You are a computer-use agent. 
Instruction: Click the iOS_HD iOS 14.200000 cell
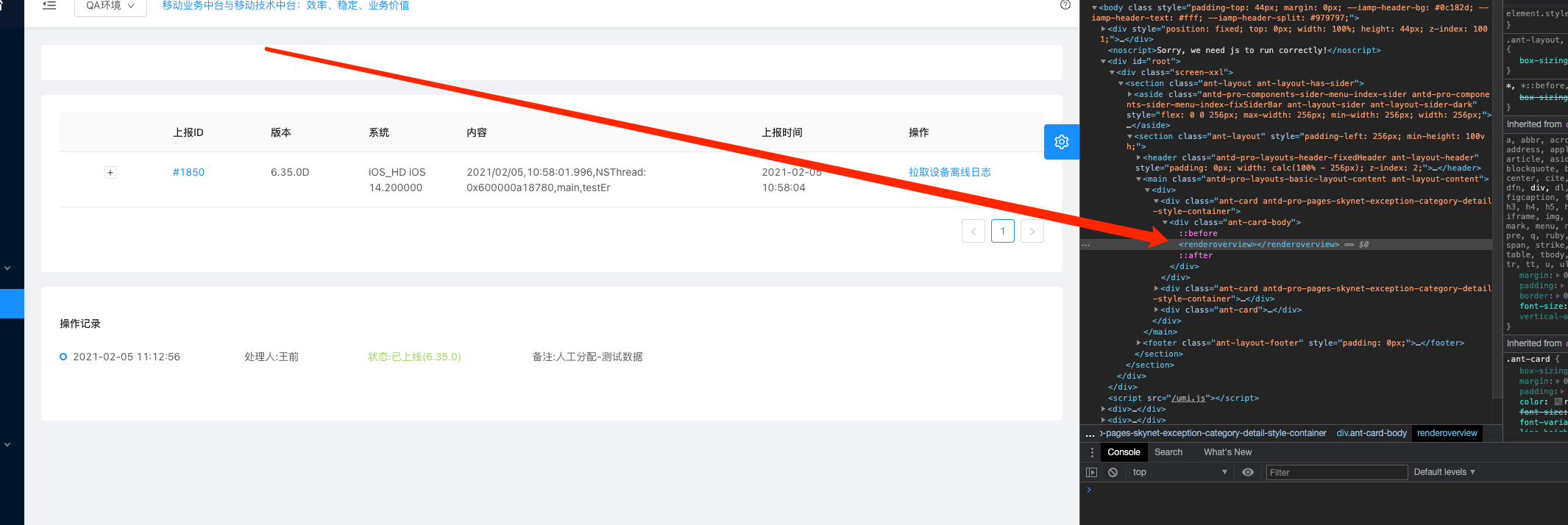point(397,180)
